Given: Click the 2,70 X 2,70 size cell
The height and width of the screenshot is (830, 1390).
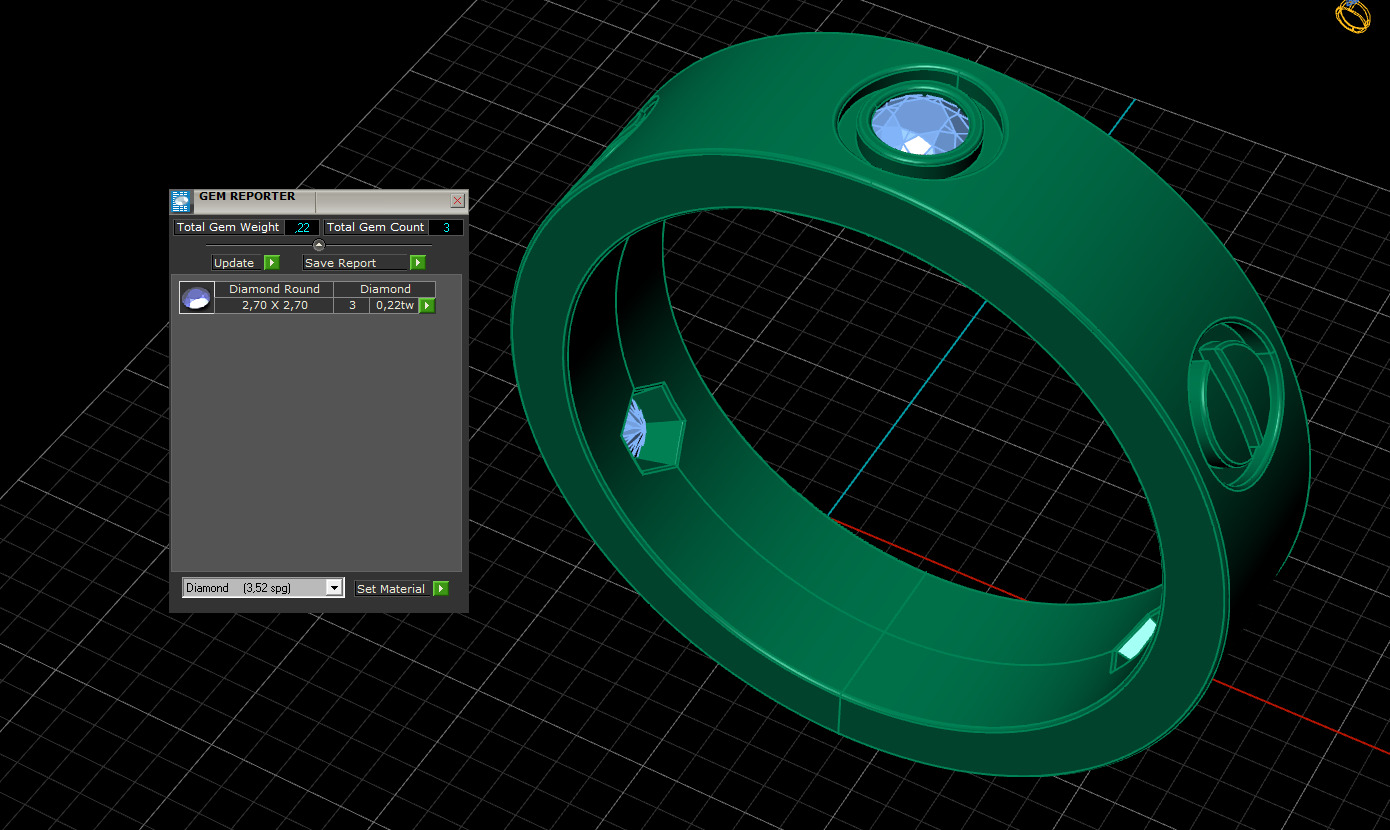Looking at the screenshot, I should click(x=274, y=306).
